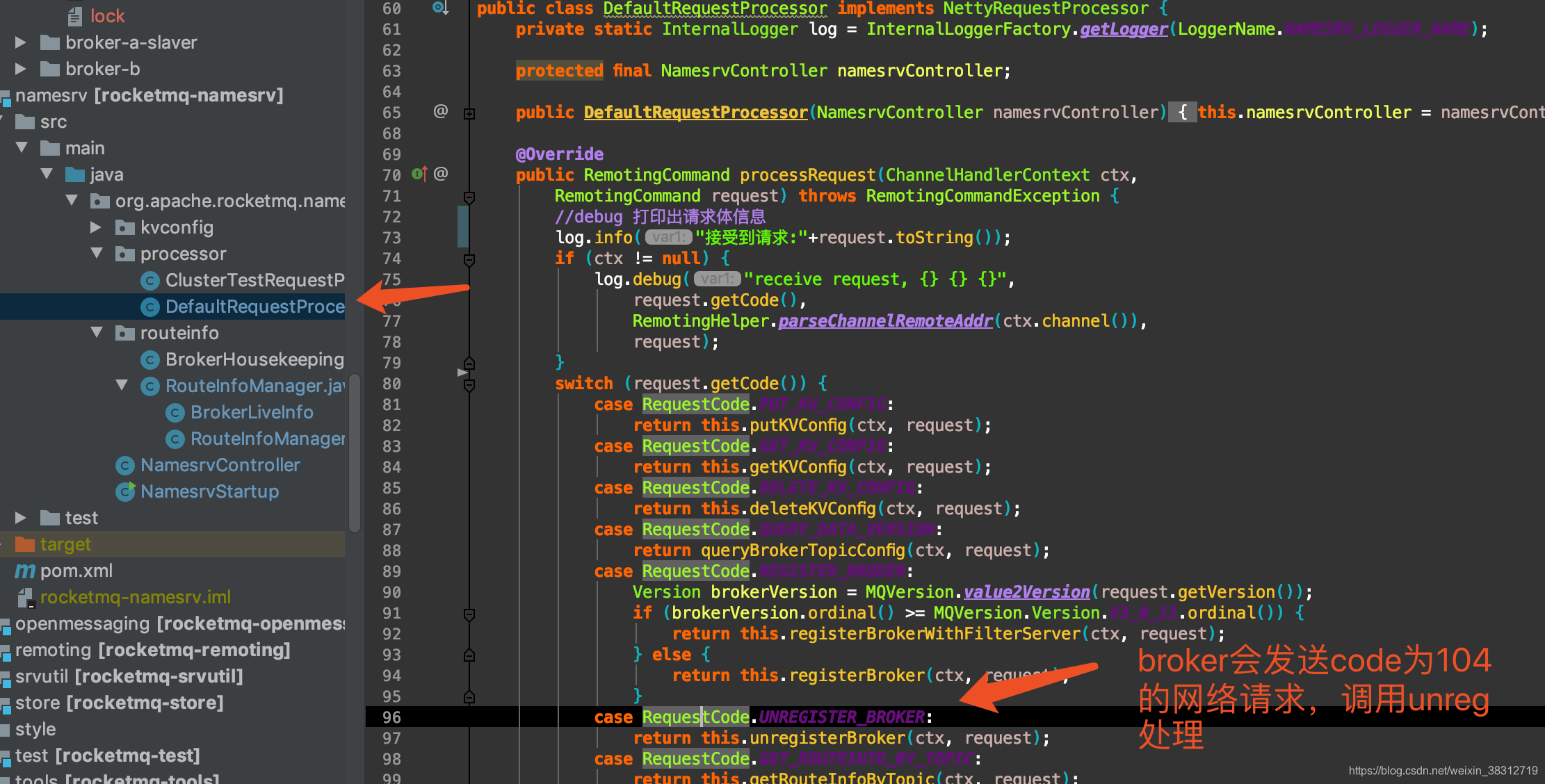
Task: Select the inner RouteInfoManager class icon
Action: click(x=175, y=439)
